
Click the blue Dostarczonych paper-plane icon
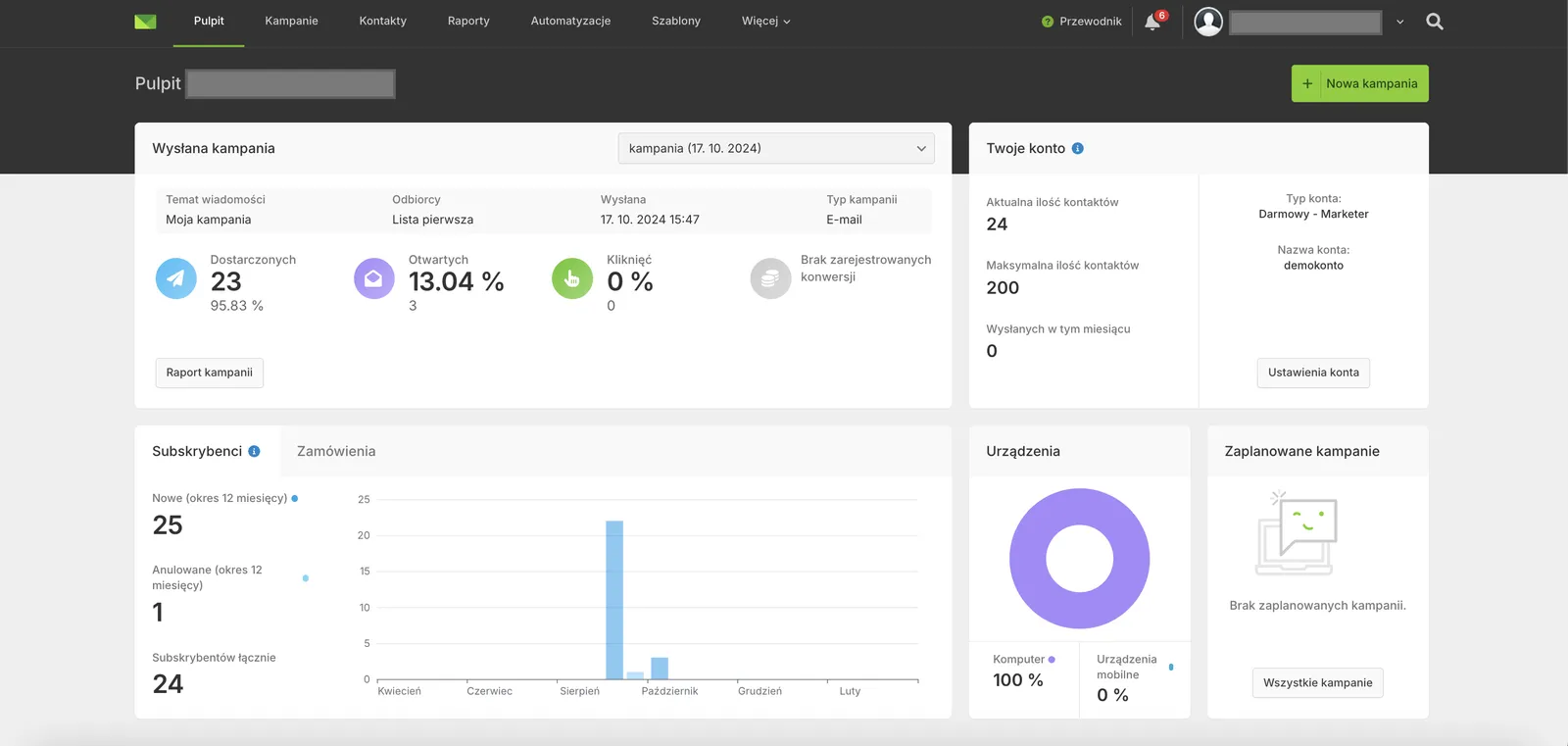[x=175, y=278]
